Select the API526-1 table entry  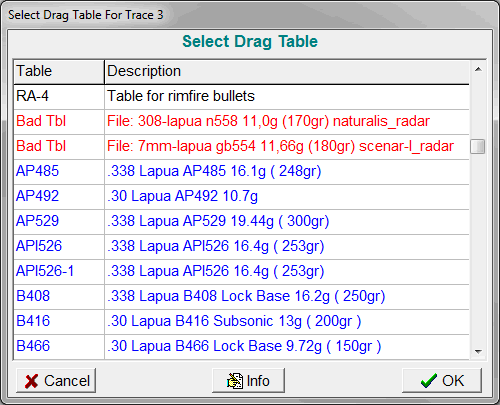[241, 272]
